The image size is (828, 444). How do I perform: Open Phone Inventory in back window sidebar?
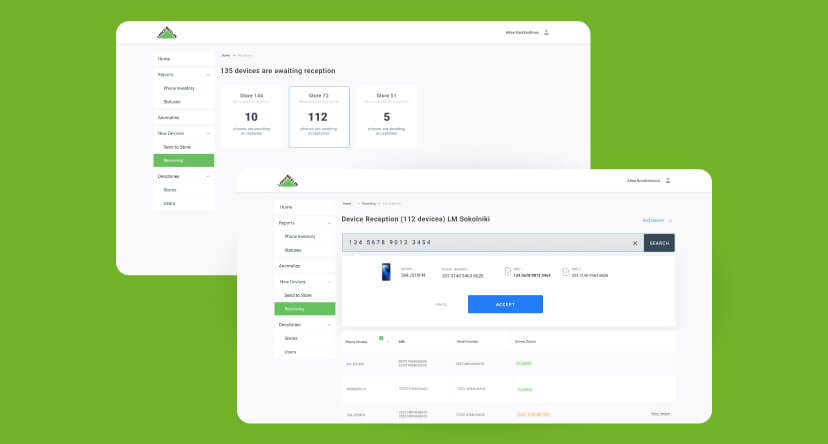(x=180, y=88)
